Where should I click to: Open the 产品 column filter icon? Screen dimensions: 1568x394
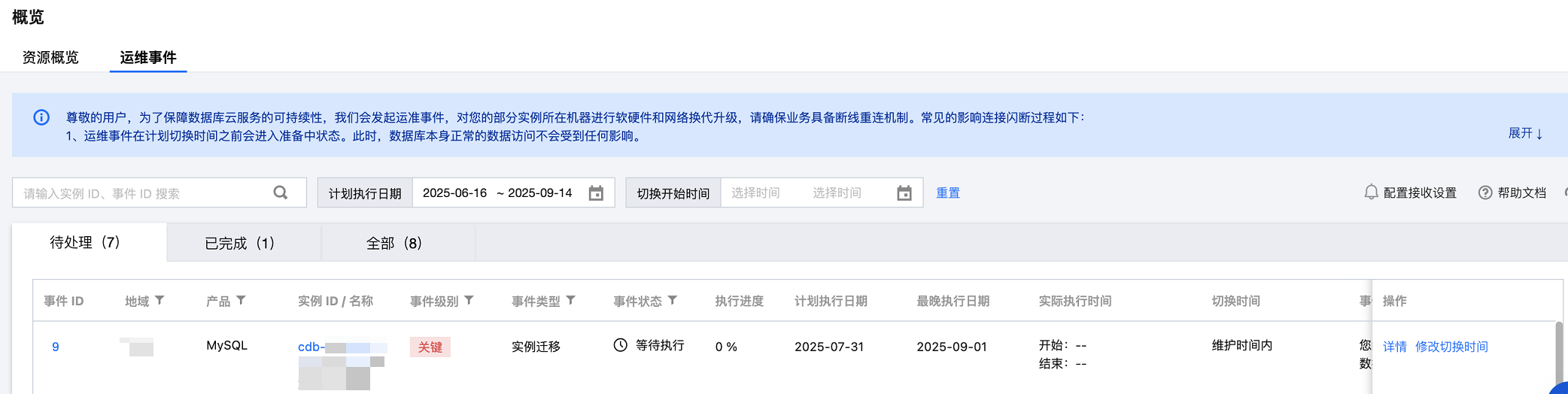coord(241,300)
